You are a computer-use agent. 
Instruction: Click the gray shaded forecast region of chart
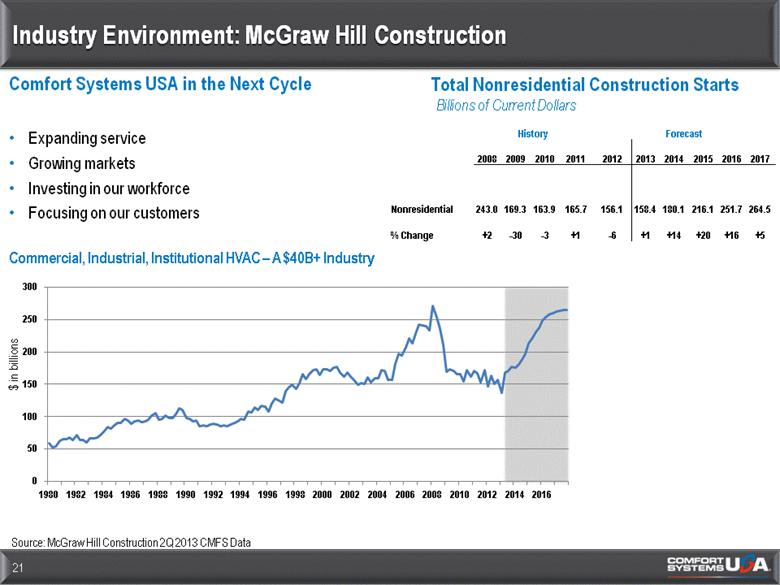tap(536, 385)
